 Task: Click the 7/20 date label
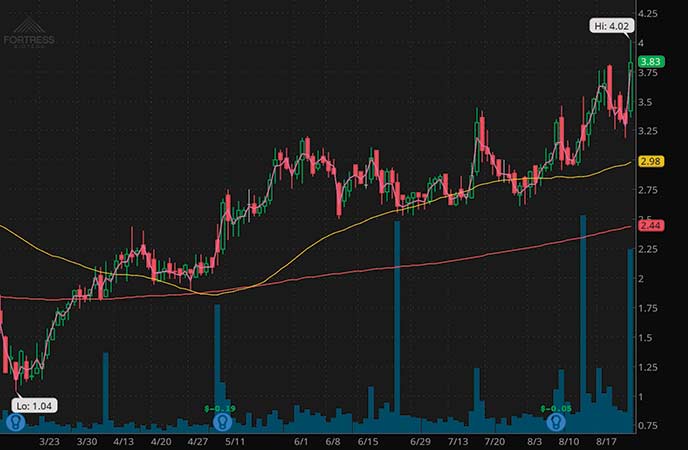(494, 441)
